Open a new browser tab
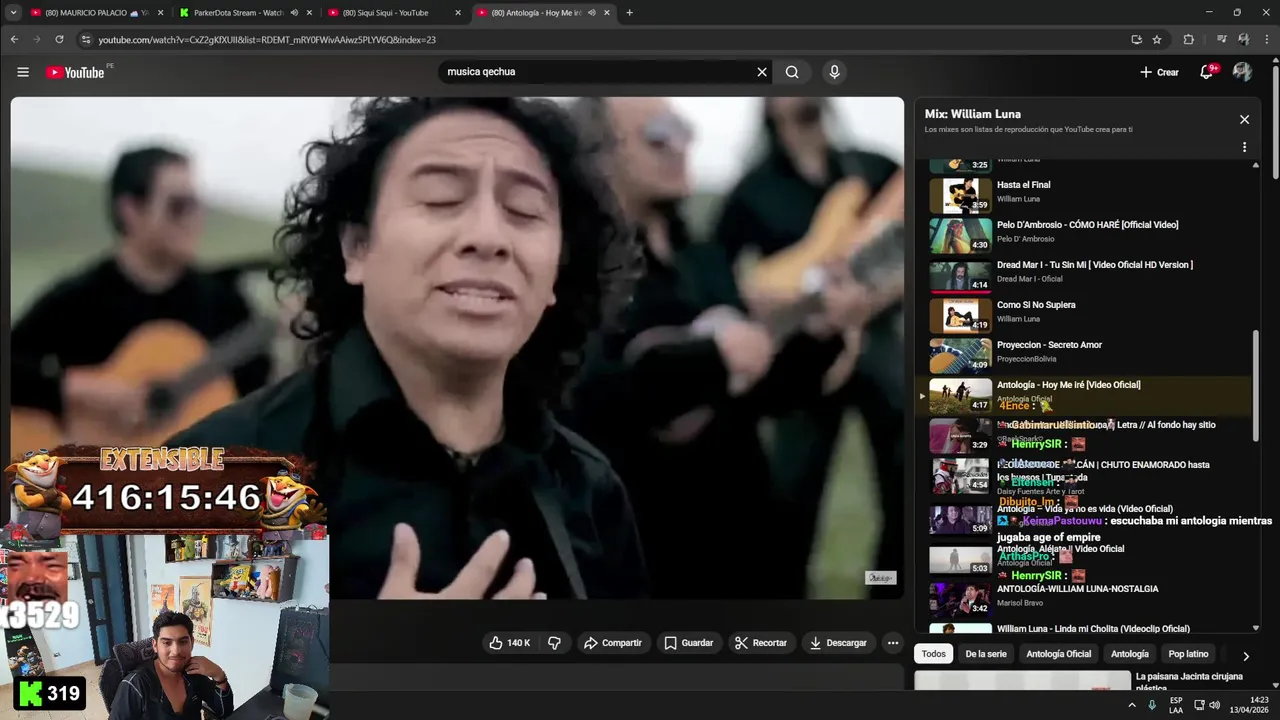This screenshot has width=1280, height=720. (x=629, y=13)
